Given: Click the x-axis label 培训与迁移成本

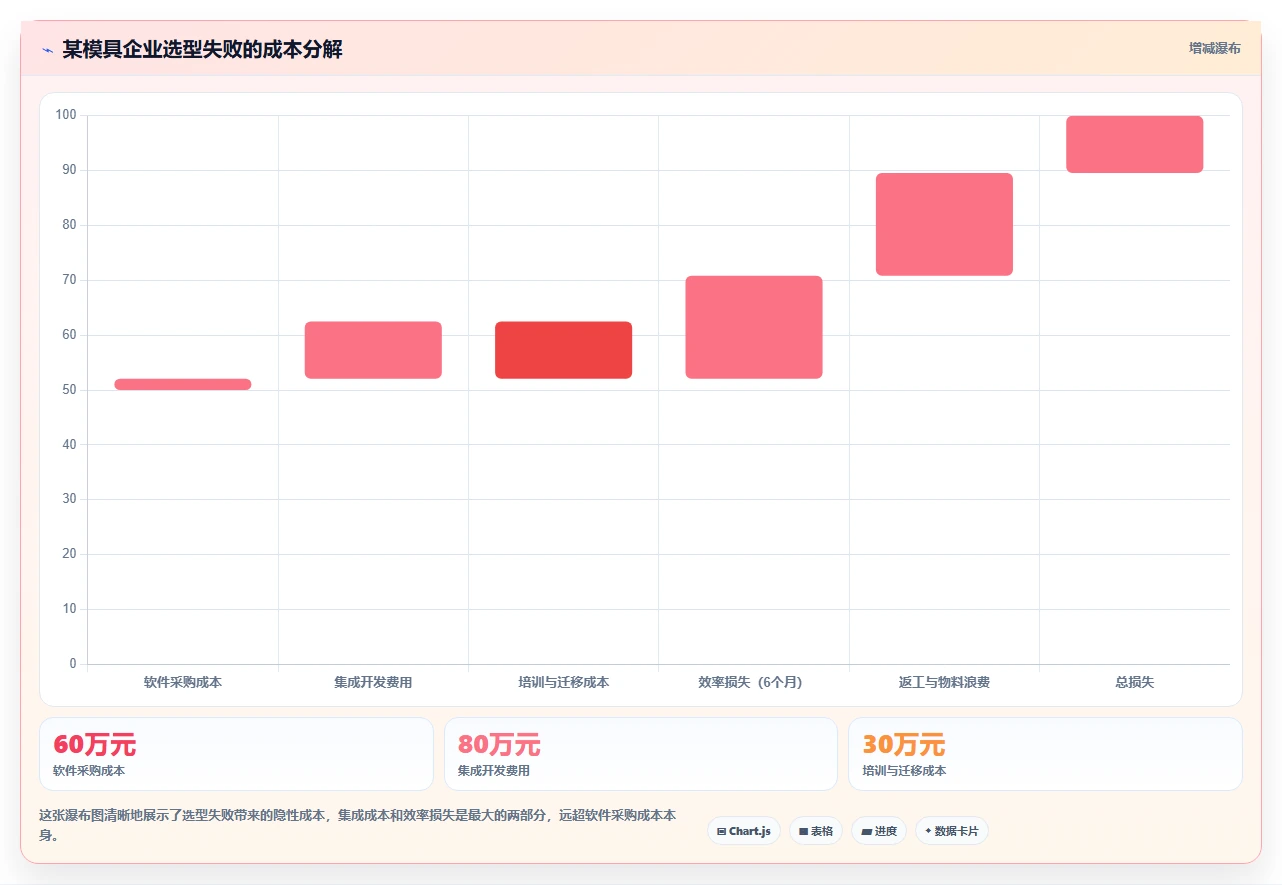Looking at the screenshot, I should point(564,682).
